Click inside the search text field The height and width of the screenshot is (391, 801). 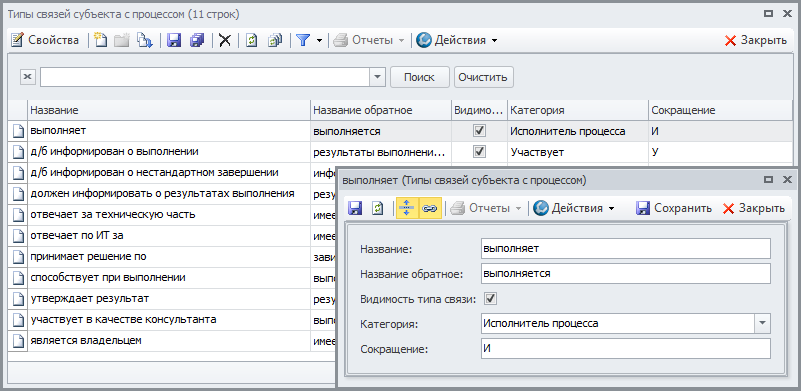point(205,77)
